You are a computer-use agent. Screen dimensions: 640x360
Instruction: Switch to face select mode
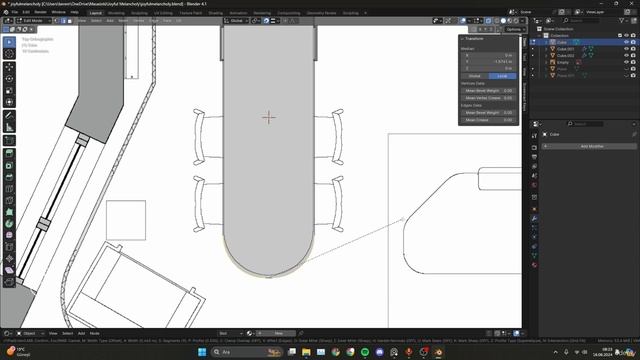(x=70, y=20)
